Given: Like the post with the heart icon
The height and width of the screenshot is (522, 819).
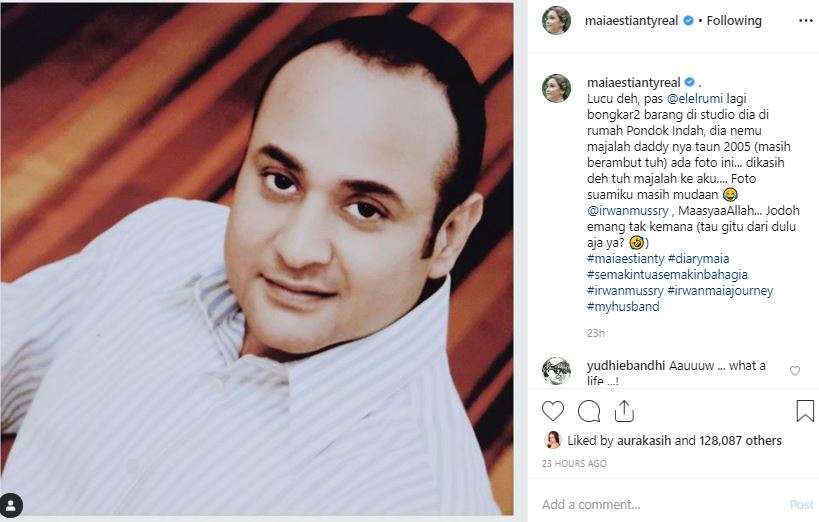Looking at the screenshot, I should (x=553, y=411).
